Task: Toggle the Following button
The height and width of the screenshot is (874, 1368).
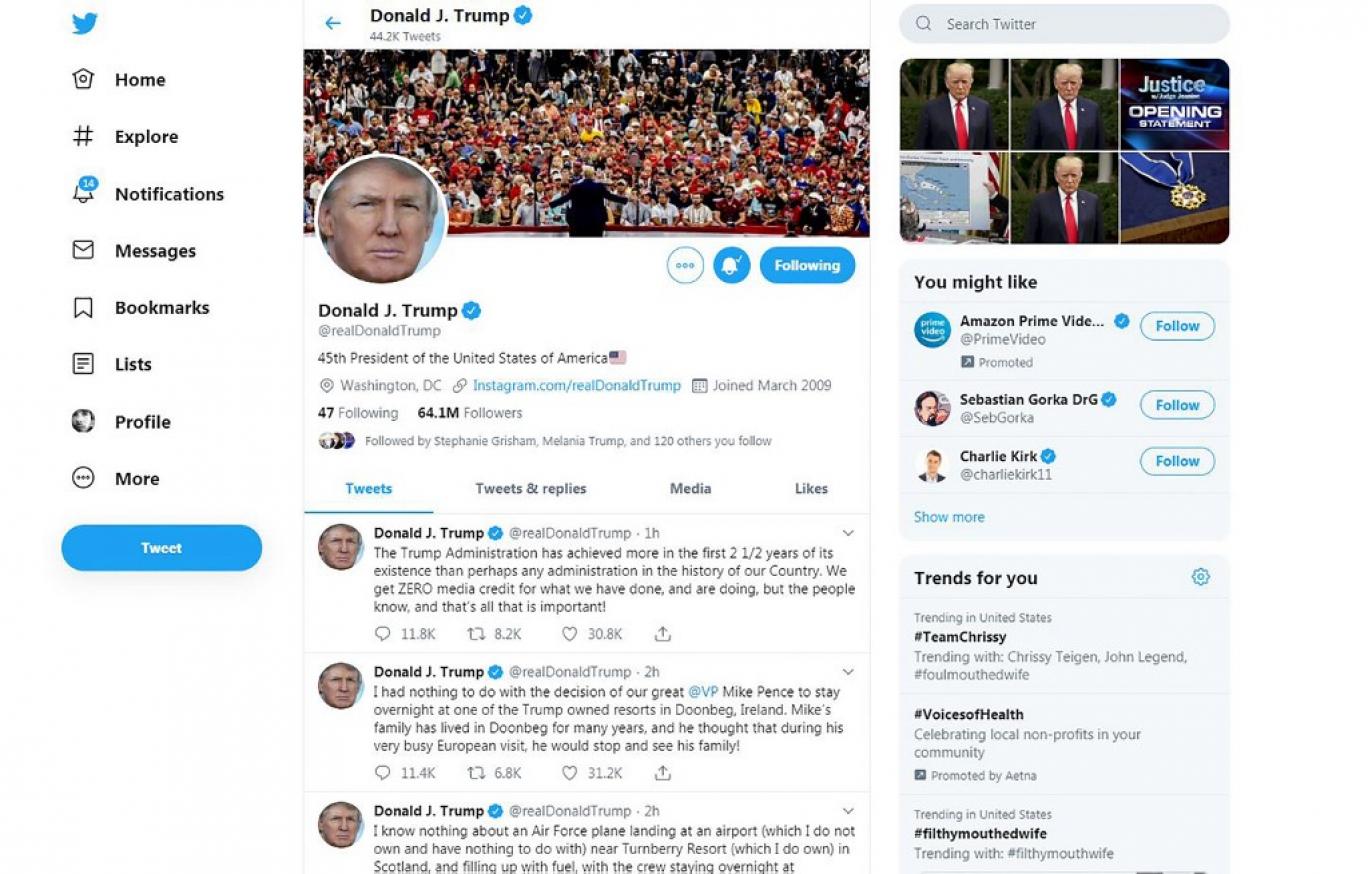Action: tap(807, 265)
